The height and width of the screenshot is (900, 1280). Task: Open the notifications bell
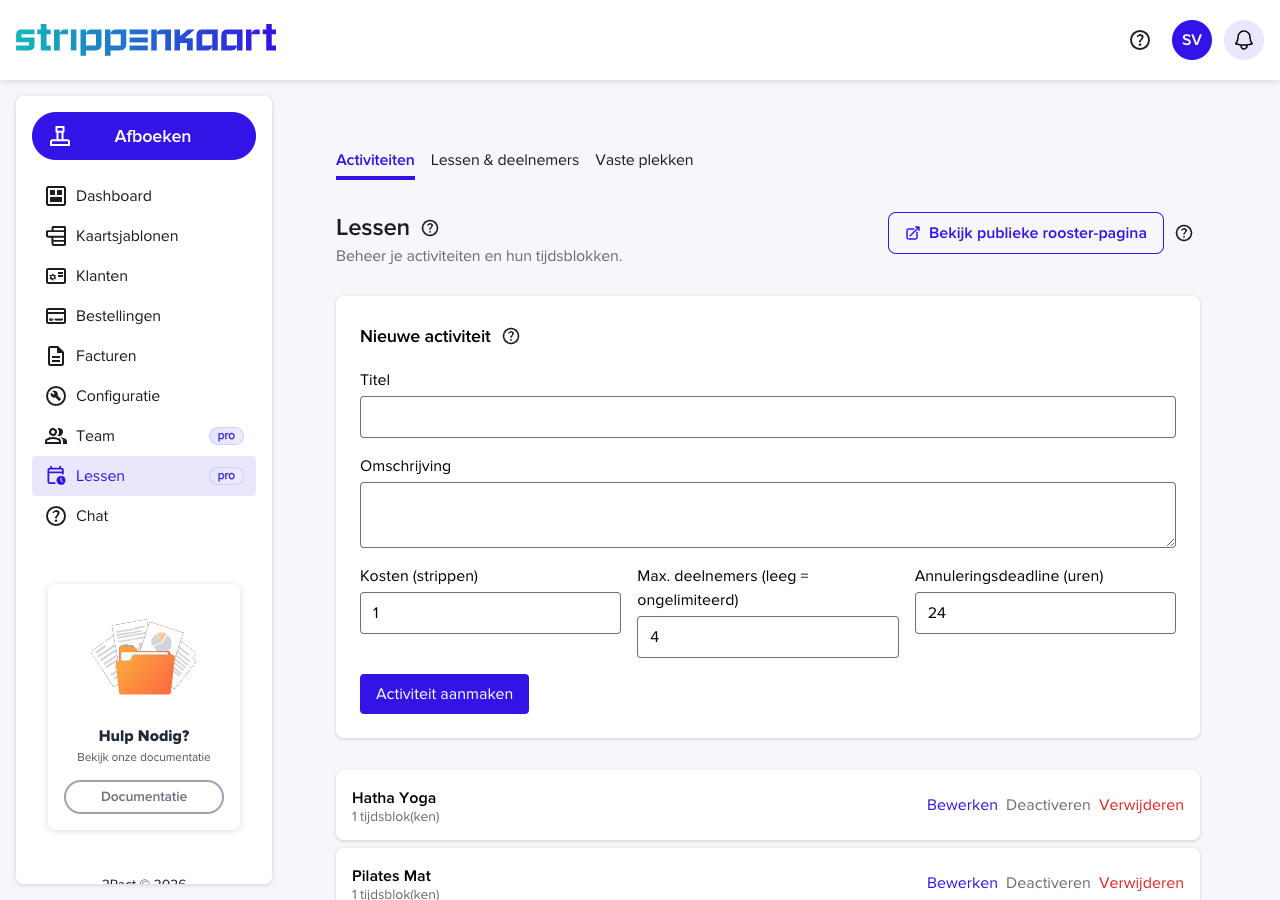1244,40
